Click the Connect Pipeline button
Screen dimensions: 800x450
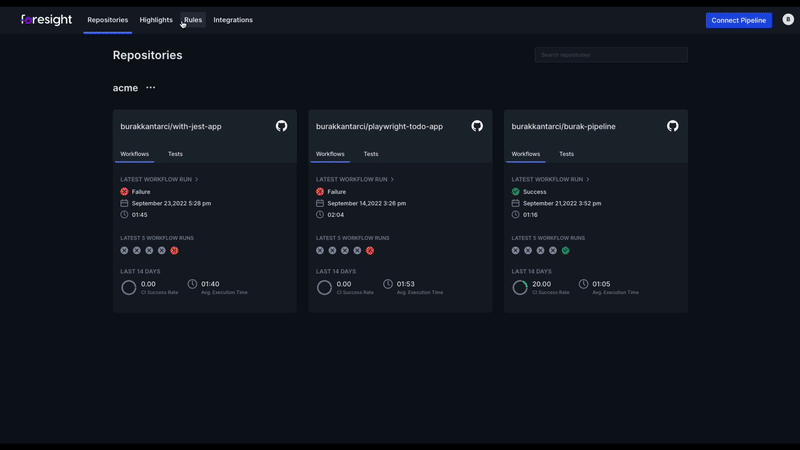[x=738, y=20]
